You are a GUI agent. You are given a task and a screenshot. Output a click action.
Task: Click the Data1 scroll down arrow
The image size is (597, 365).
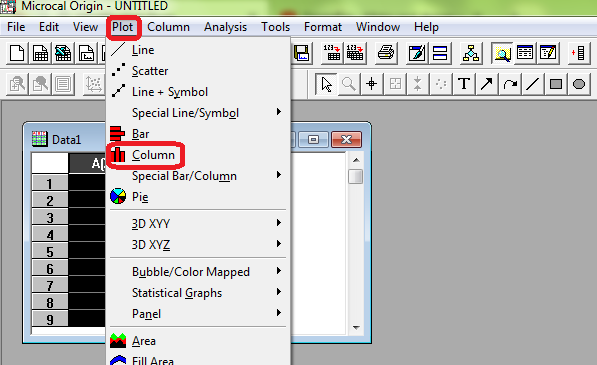pyautogui.click(x=356, y=328)
